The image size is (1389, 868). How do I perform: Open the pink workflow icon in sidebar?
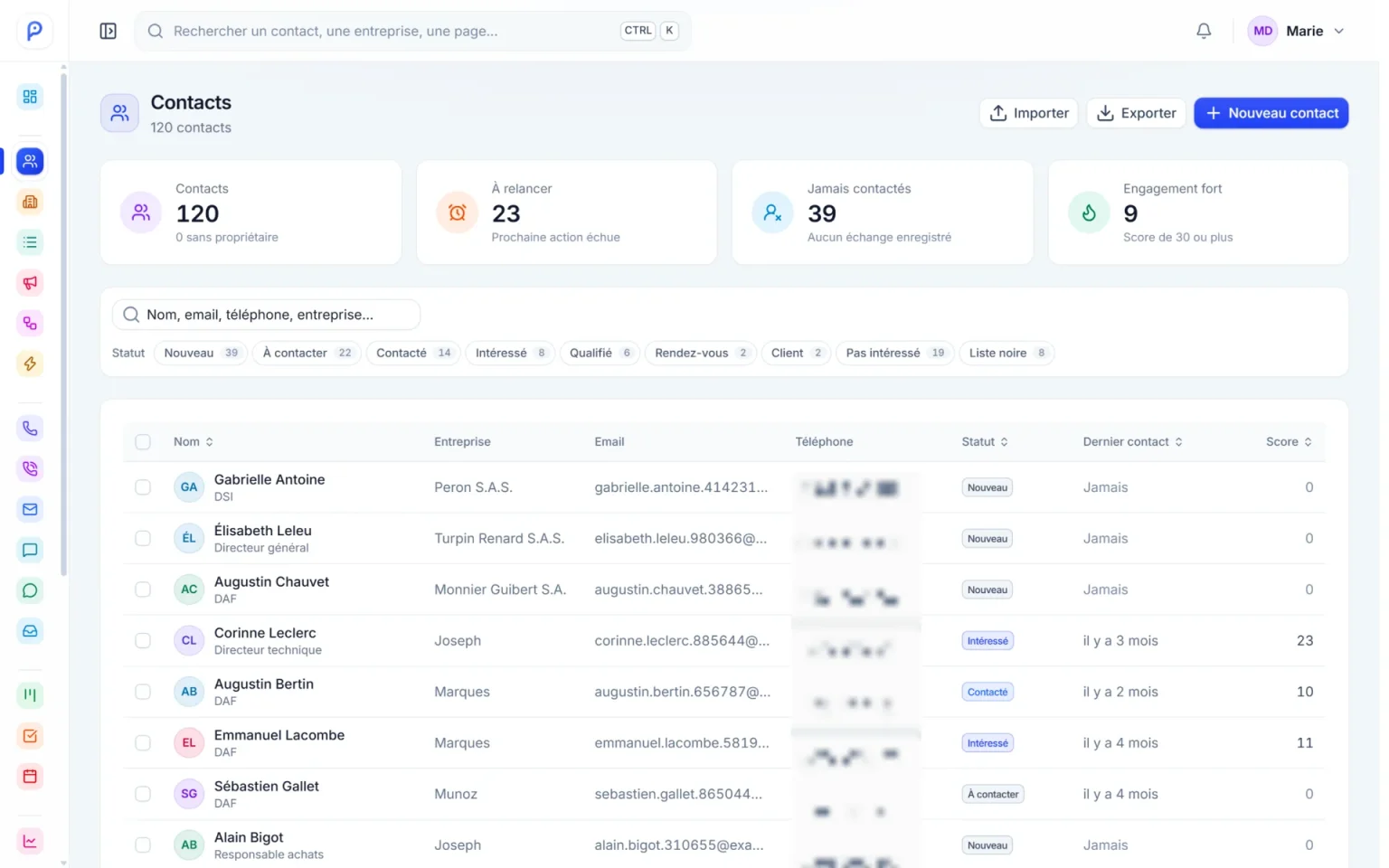[30, 324]
